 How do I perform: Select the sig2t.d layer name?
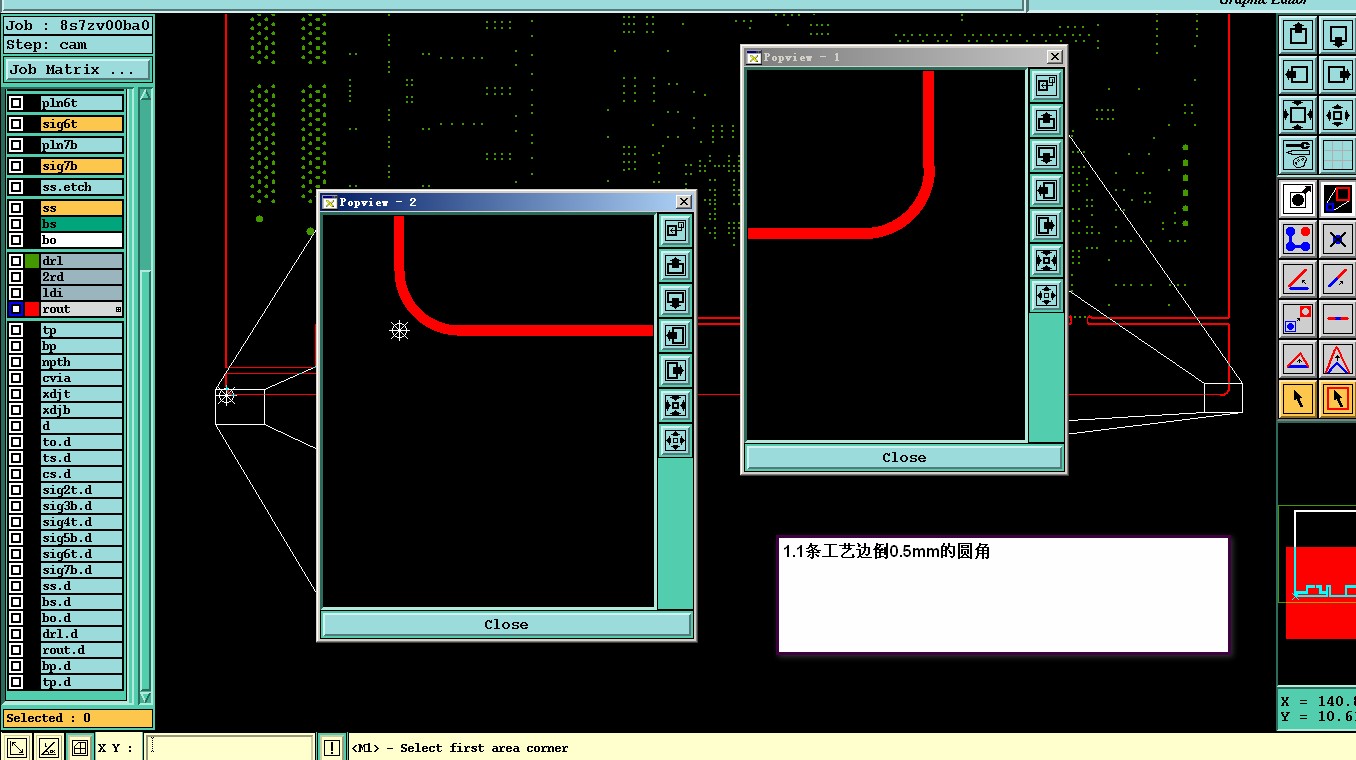click(x=82, y=490)
